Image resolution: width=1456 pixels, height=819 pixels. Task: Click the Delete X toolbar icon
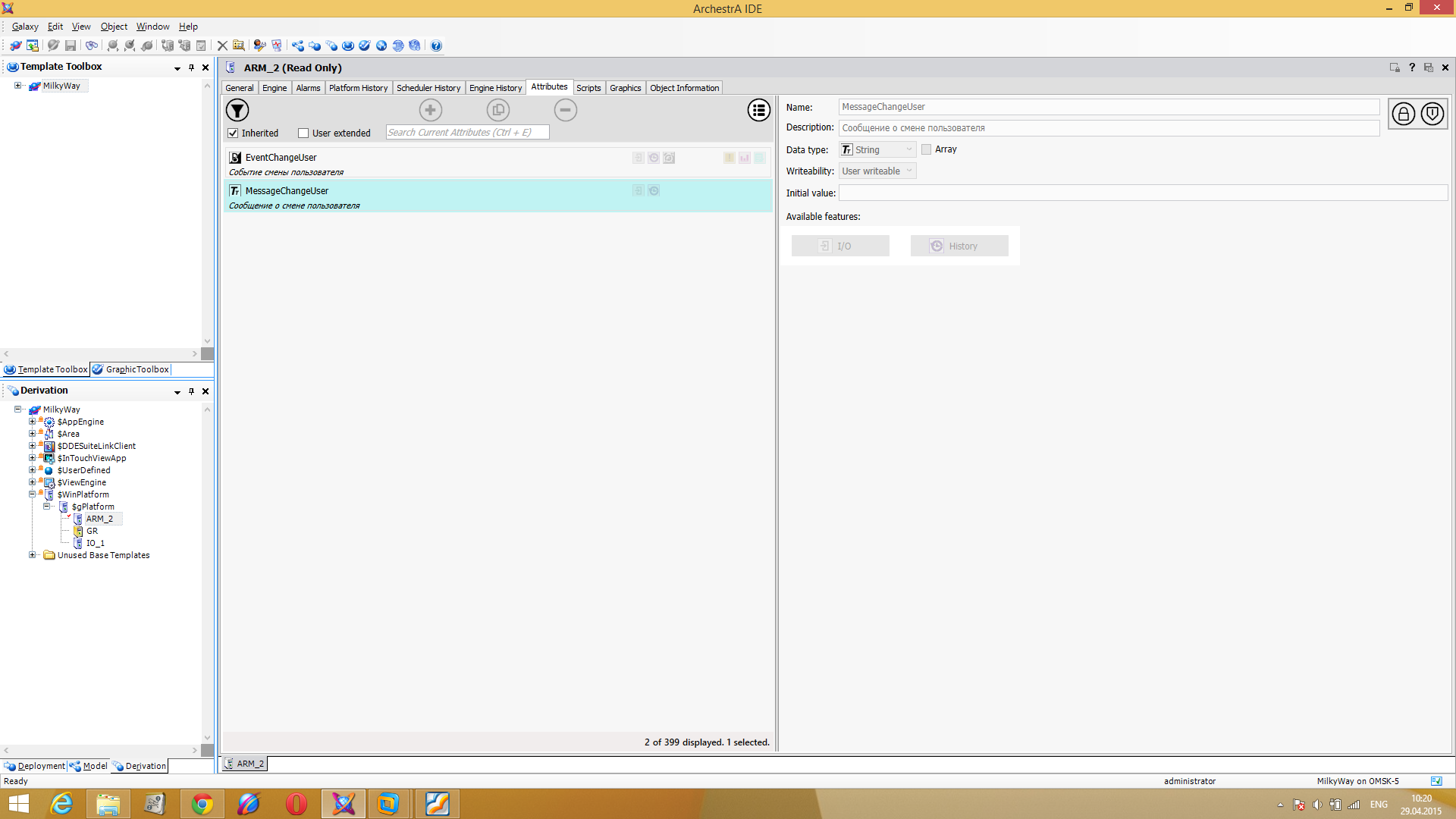click(222, 45)
